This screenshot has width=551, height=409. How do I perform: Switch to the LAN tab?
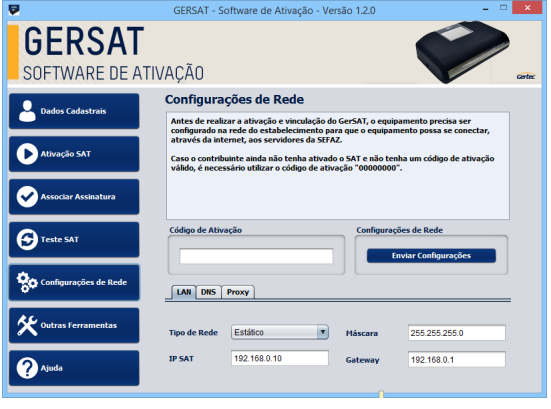tap(184, 292)
